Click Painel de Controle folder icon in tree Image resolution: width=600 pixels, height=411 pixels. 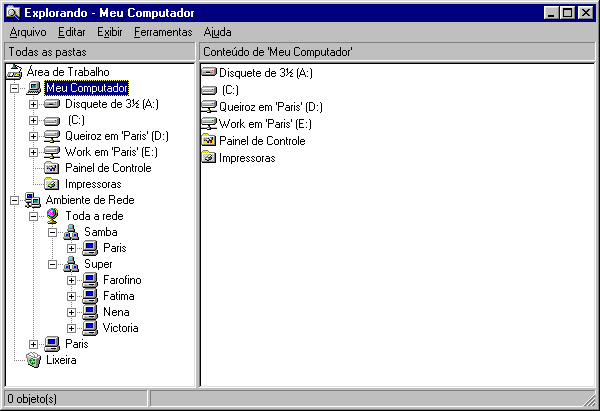click(52, 168)
